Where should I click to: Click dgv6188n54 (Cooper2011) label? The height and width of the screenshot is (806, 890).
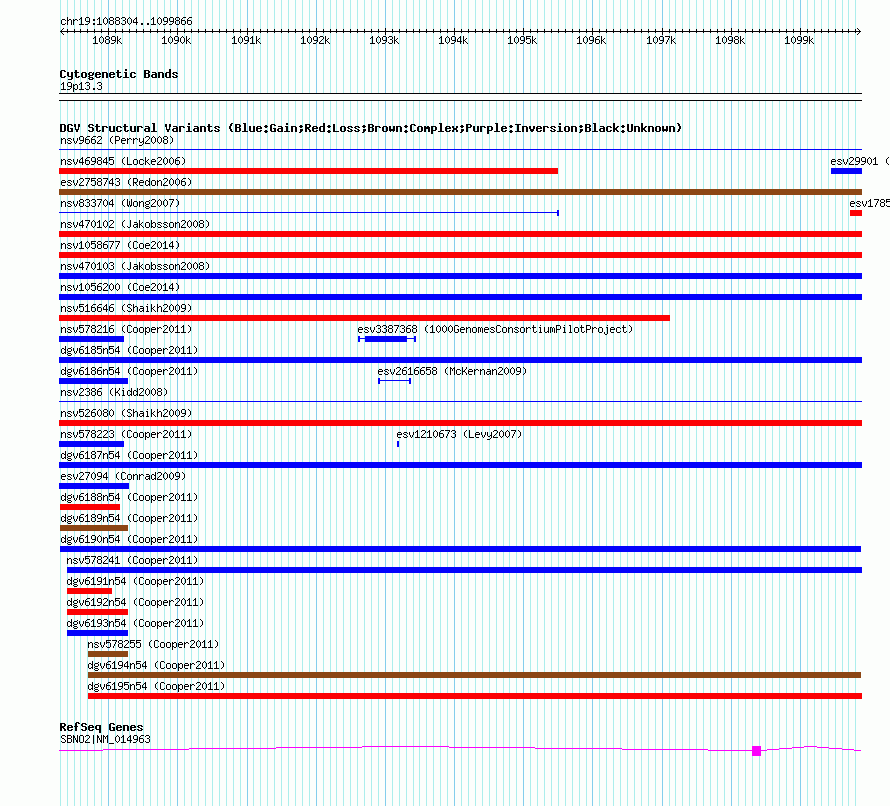(x=129, y=497)
